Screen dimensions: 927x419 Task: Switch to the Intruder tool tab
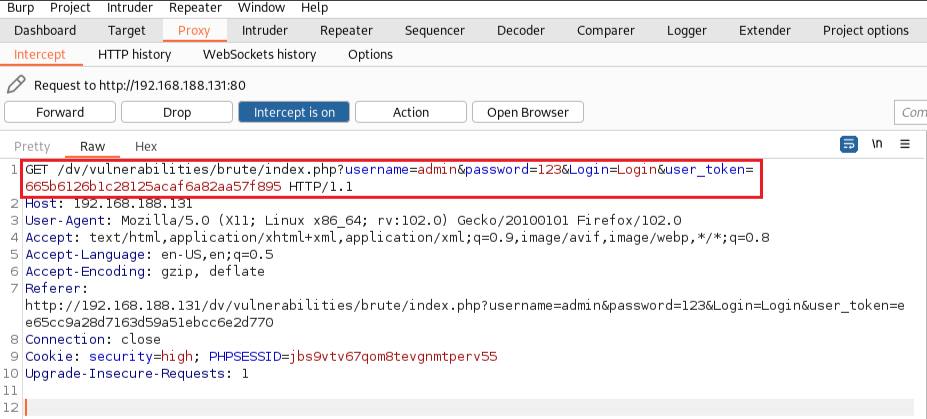[x=265, y=31]
